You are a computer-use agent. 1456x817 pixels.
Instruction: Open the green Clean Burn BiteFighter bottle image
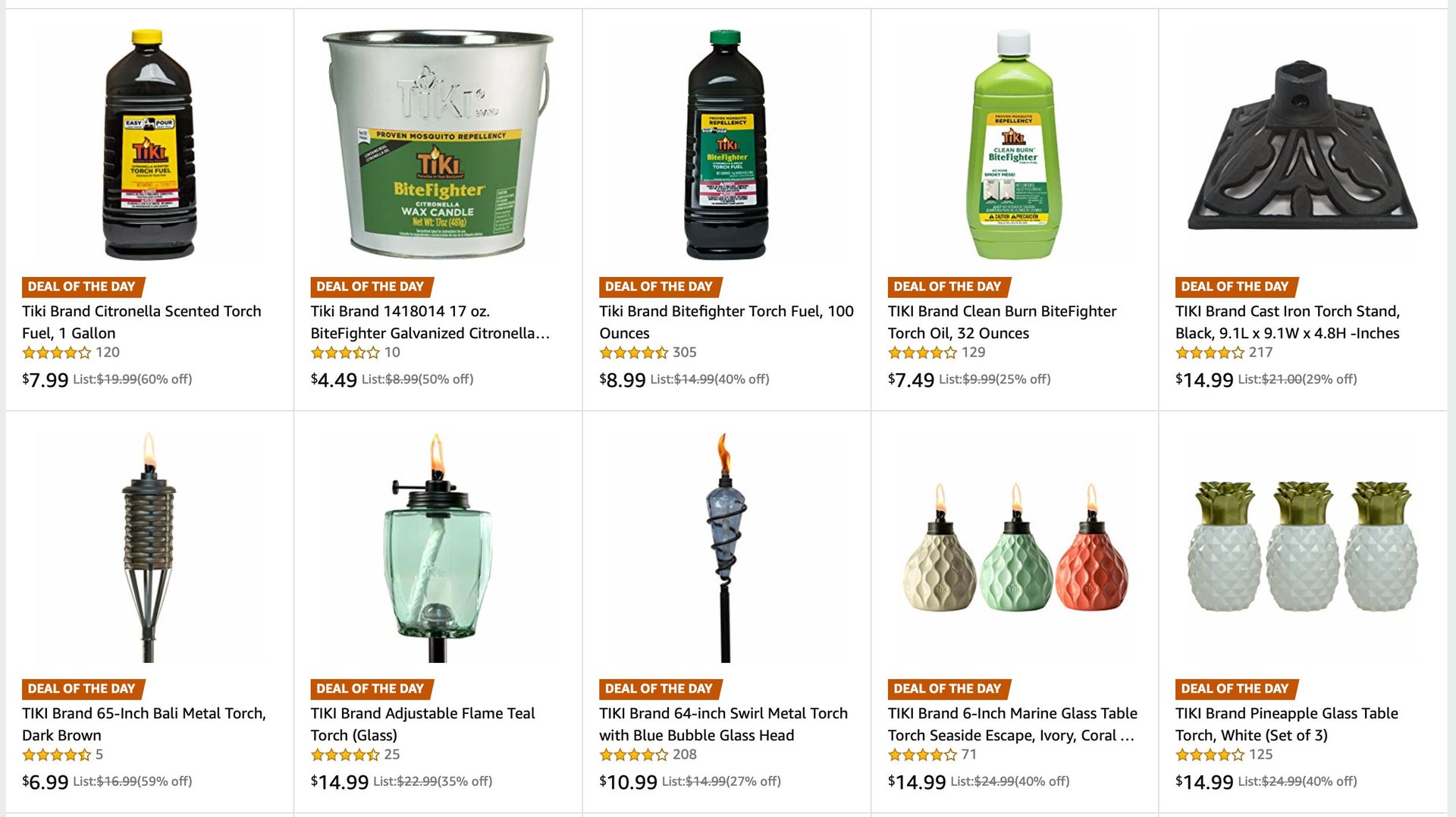pos(1014,145)
